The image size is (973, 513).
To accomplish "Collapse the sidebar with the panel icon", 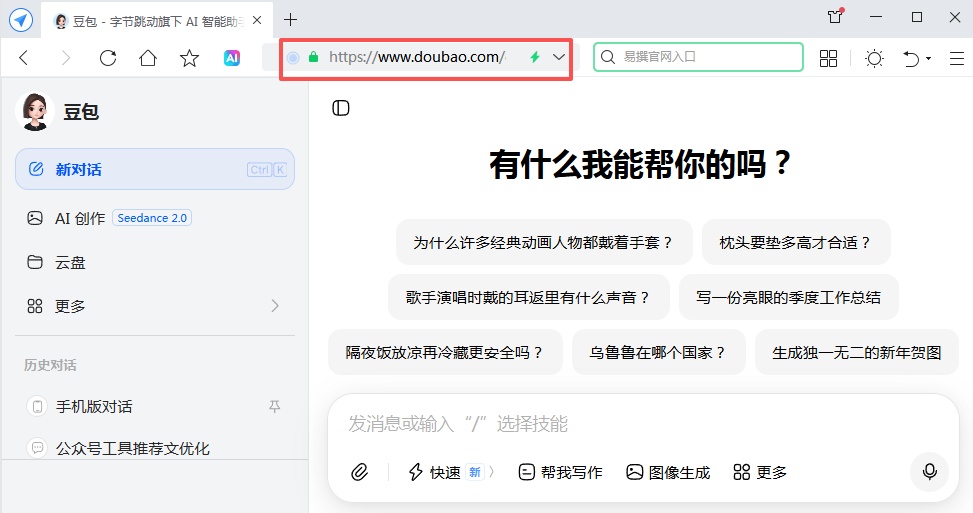I will (341, 108).
